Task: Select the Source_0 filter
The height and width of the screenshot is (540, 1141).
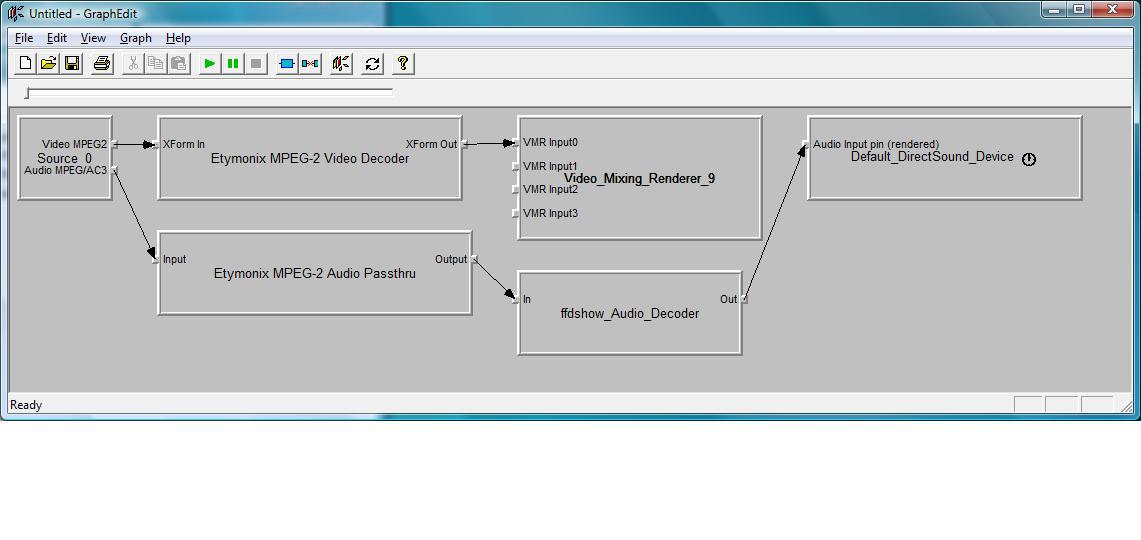Action: click(65, 158)
